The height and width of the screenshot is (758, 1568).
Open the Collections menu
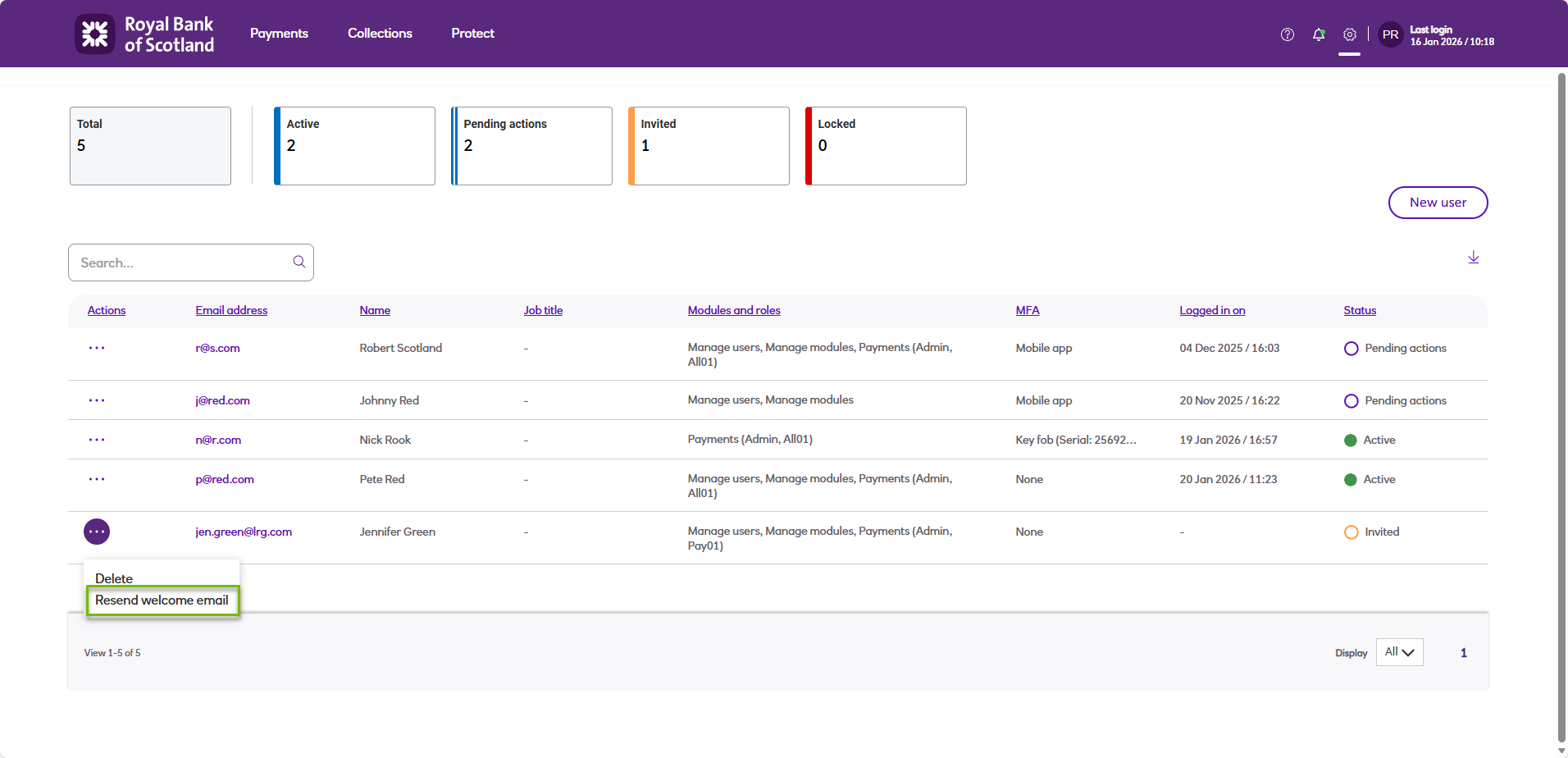380,34
